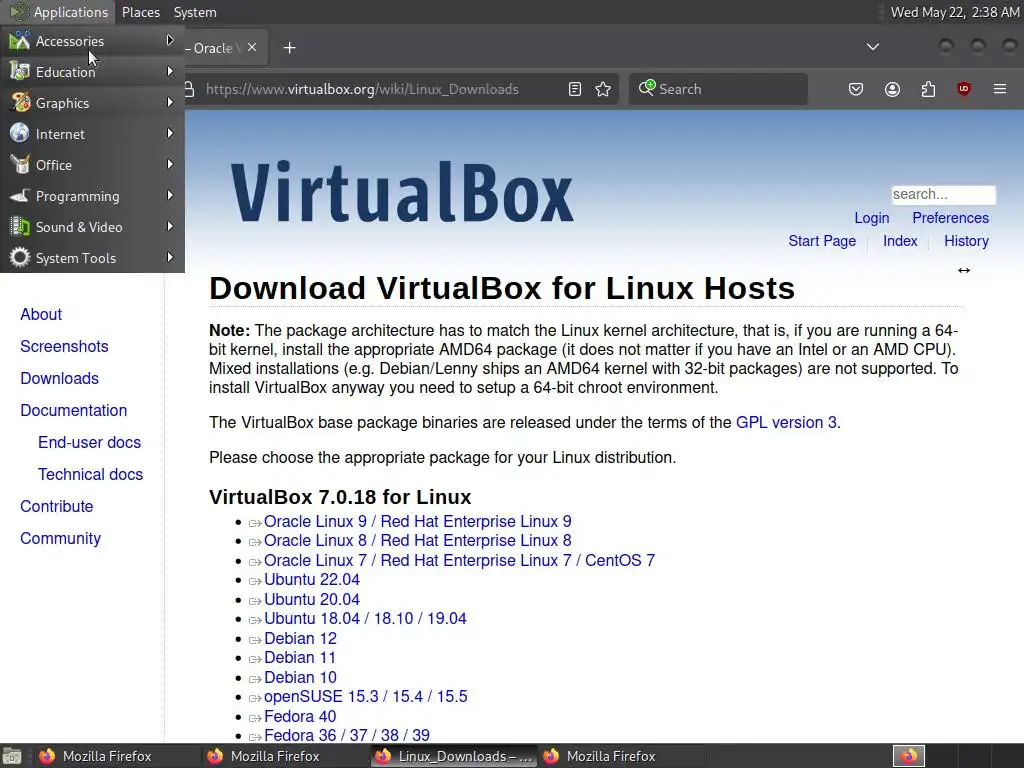This screenshot has height=768, width=1024.
Task: Click the Internet globe icon
Action: tap(20, 133)
